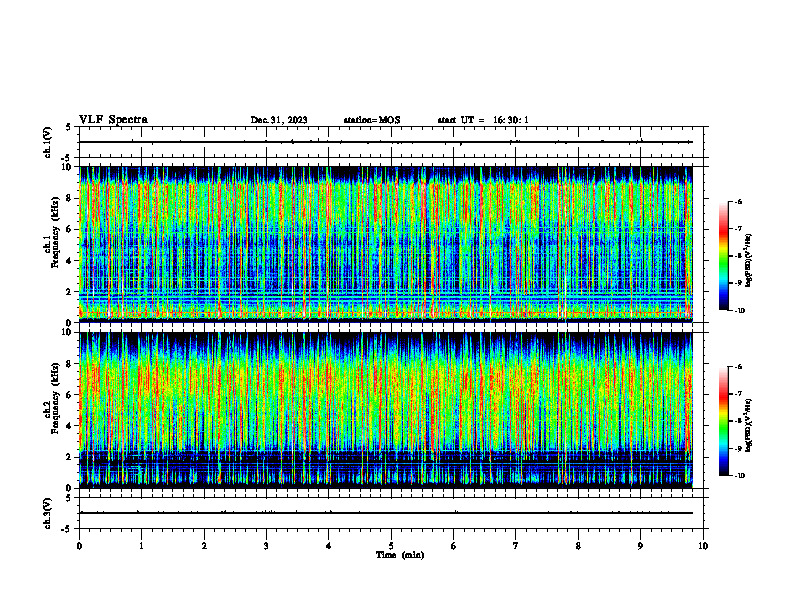Viewport: 792px width, 612px height.
Task: Click the ch.2 colorbar "-10" tick label
Action: (x=740, y=476)
